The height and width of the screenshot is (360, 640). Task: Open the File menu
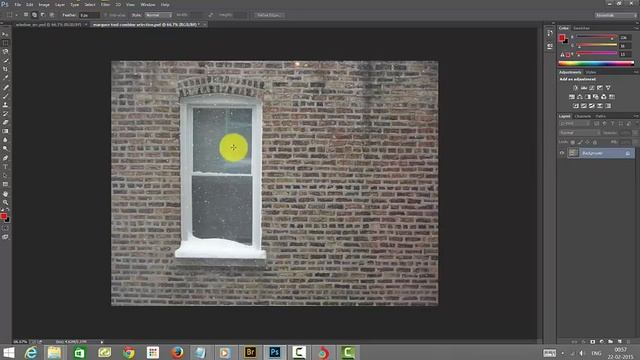tap(18, 4)
